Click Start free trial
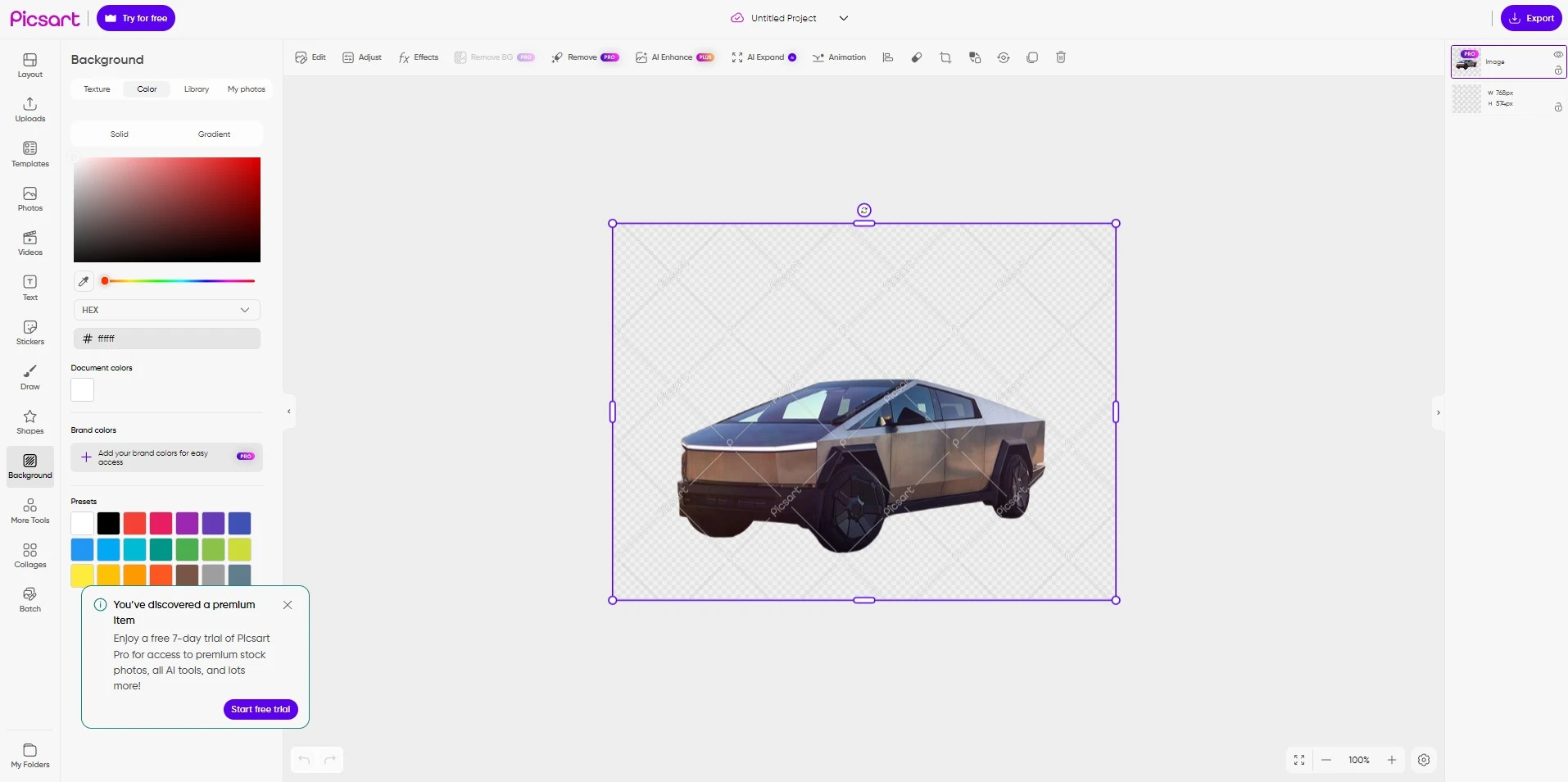Image resolution: width=1568 pixels, height=782 pixels. pyautogui.click(x=261, y=709)
